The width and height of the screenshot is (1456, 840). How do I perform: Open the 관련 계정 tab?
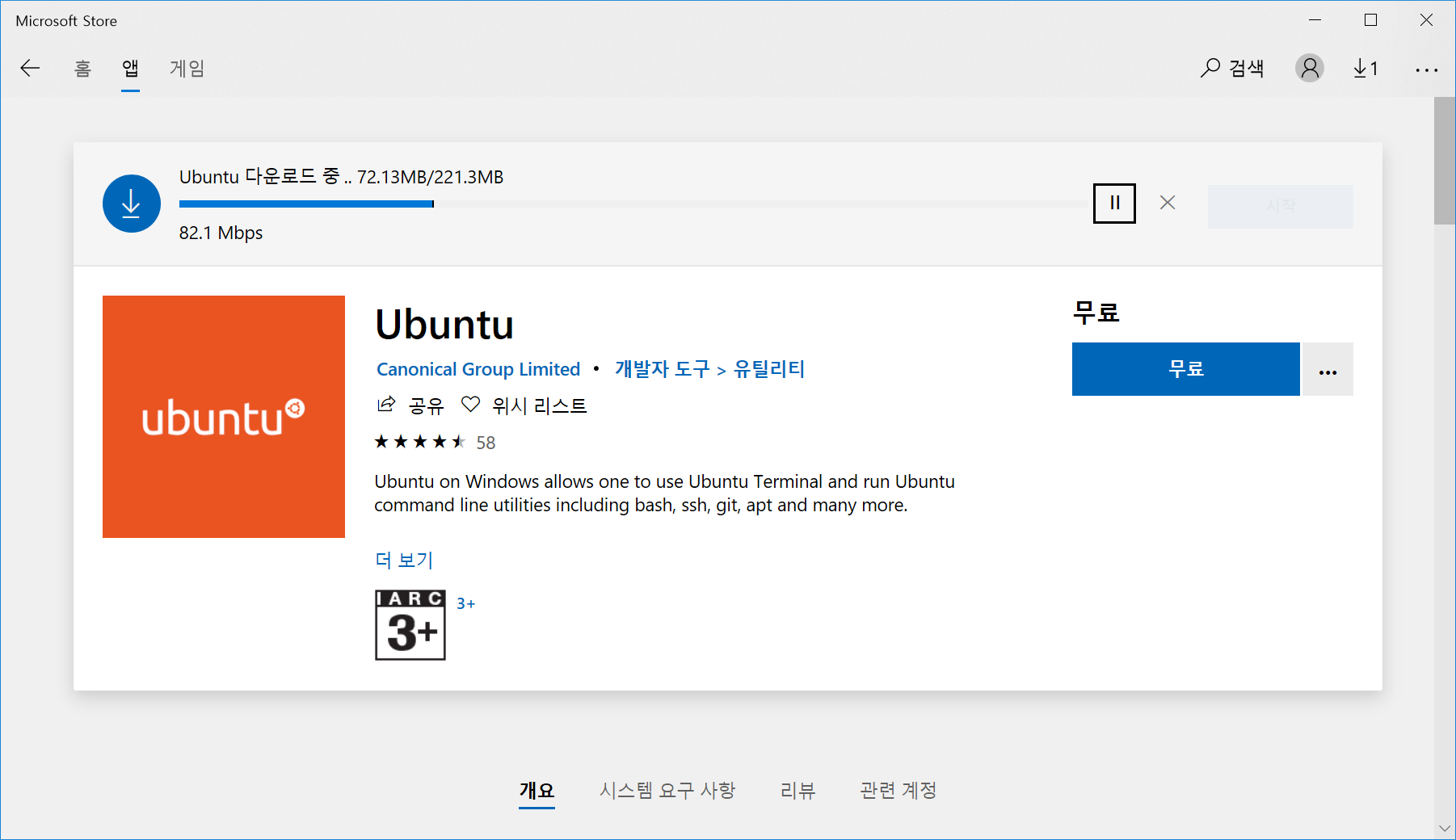898,790
